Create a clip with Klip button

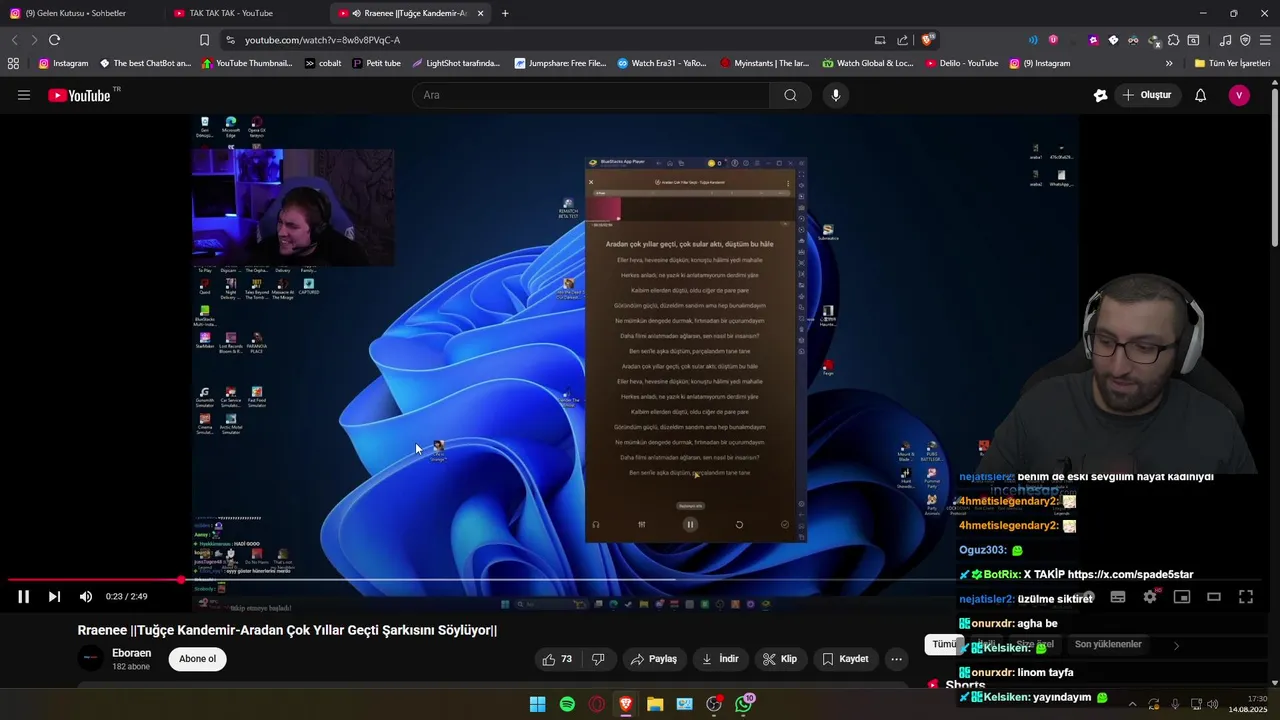pyautogui.click(x=780, y=659)
